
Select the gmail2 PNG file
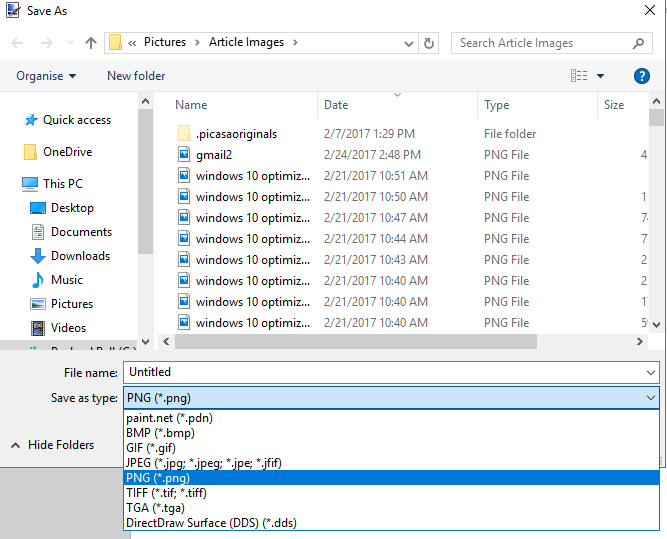pos(214,155)
